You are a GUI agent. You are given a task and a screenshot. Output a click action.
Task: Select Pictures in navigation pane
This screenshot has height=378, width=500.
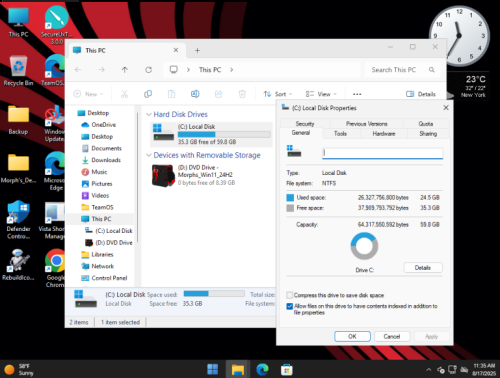[102, 184]
